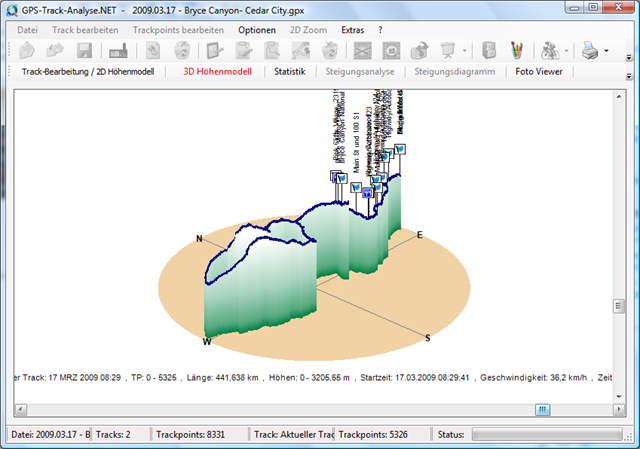Click the file cabinet icon in toolbar
This screenshot has height=449, width=640.
tap(489, 50)
